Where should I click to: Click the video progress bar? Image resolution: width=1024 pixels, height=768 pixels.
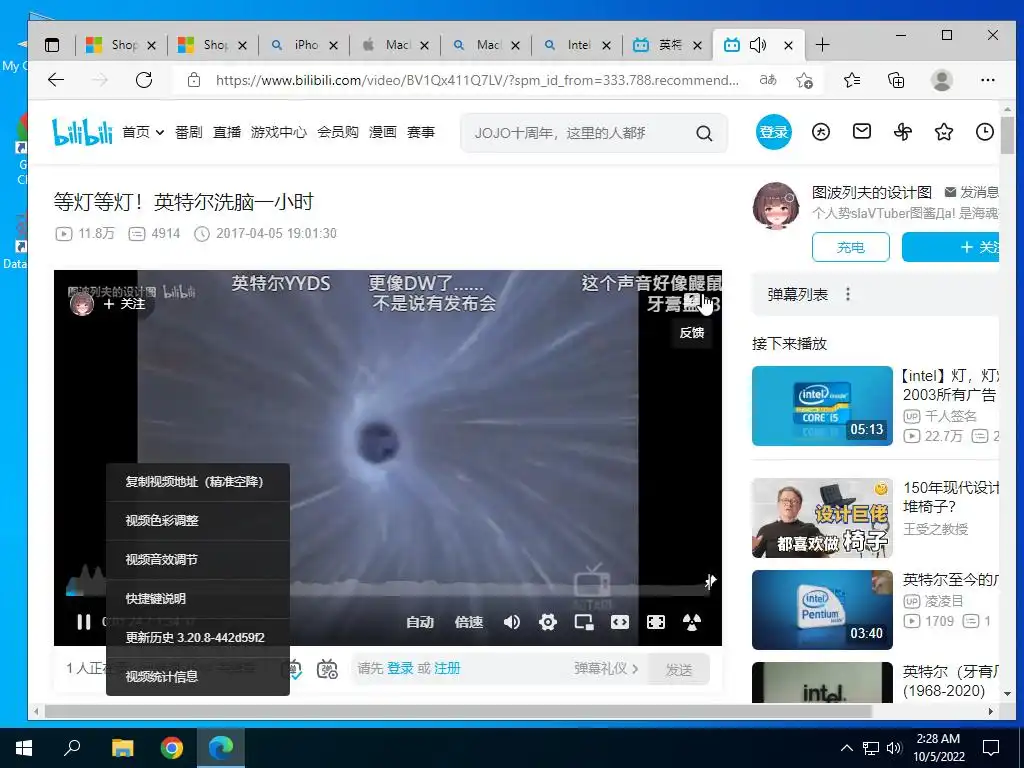(387, 595)
